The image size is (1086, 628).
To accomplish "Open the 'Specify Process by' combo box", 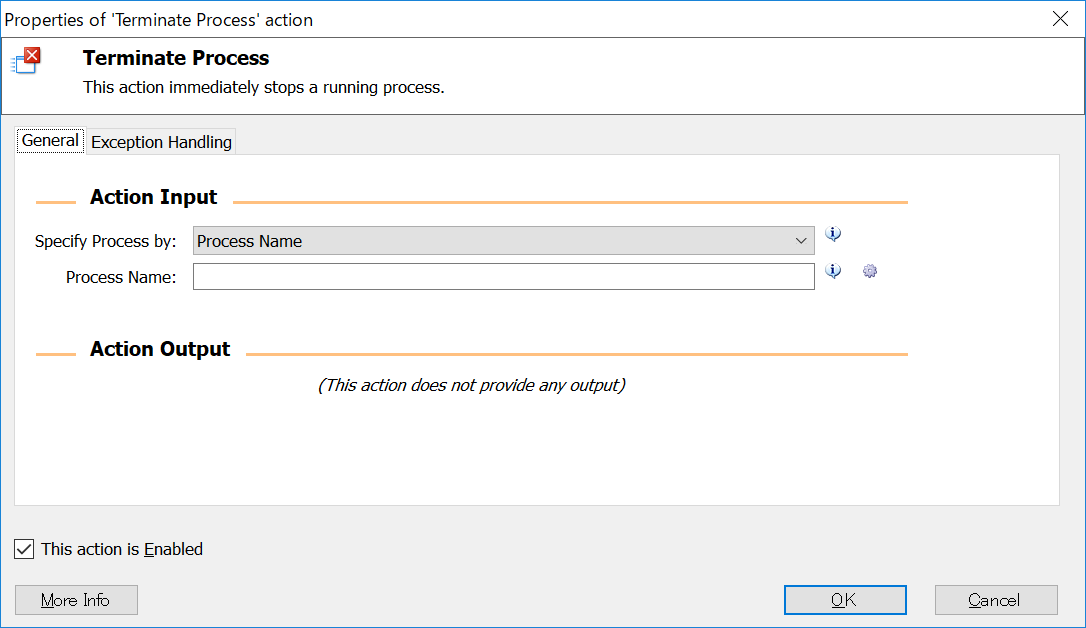I will click(x=503, y=241).
